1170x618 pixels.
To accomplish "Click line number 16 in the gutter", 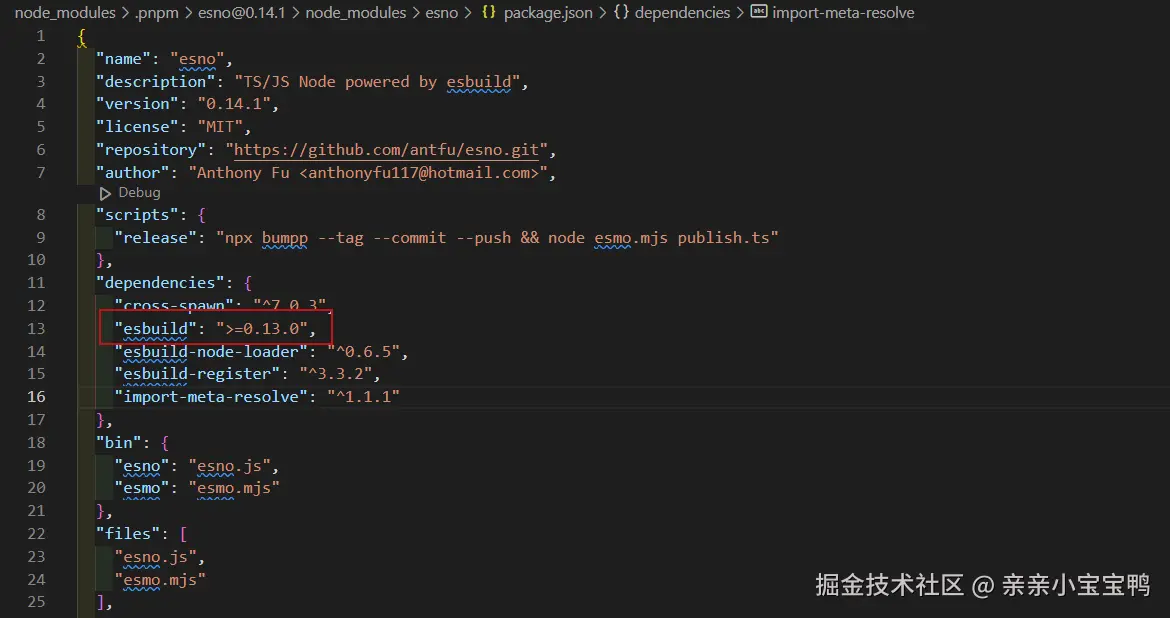I will click(x=36, y=397).
